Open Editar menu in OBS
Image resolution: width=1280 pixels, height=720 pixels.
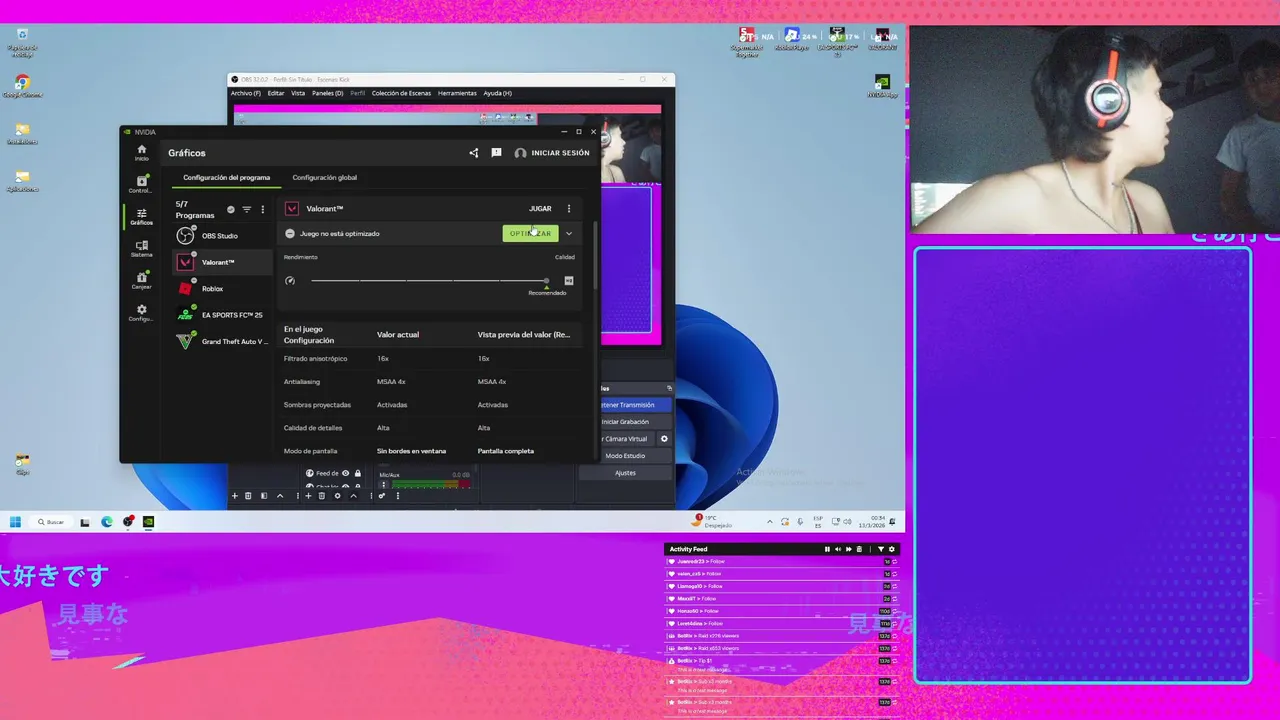(276, 93)
